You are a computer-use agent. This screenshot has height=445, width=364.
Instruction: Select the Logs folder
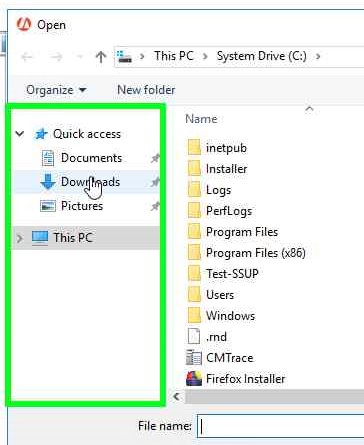point(218,190)
